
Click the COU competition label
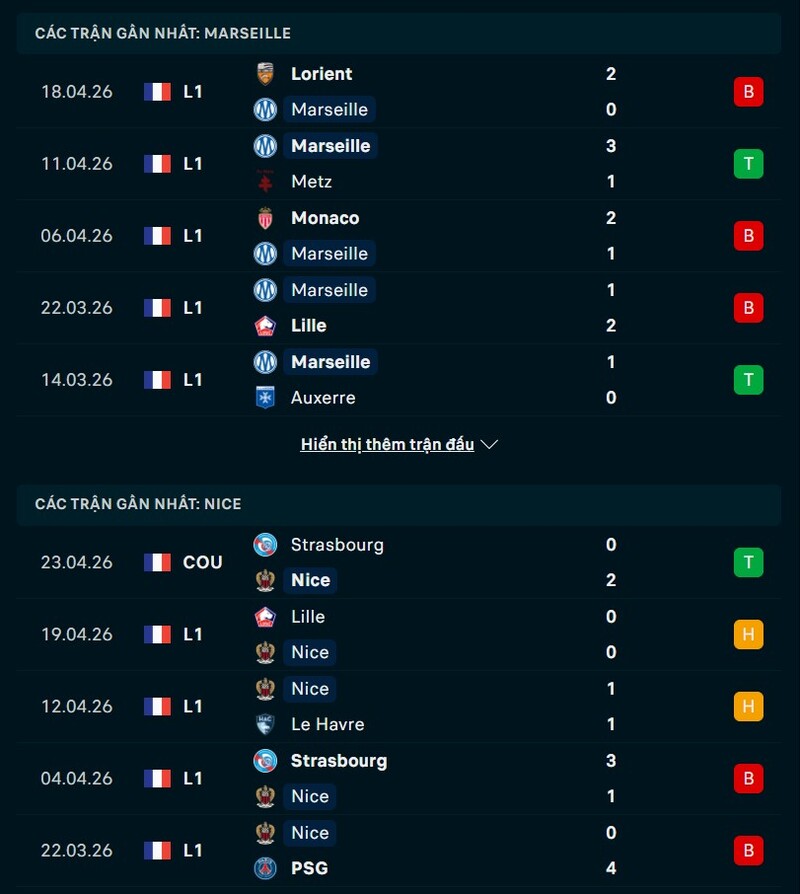pos(203,562)
